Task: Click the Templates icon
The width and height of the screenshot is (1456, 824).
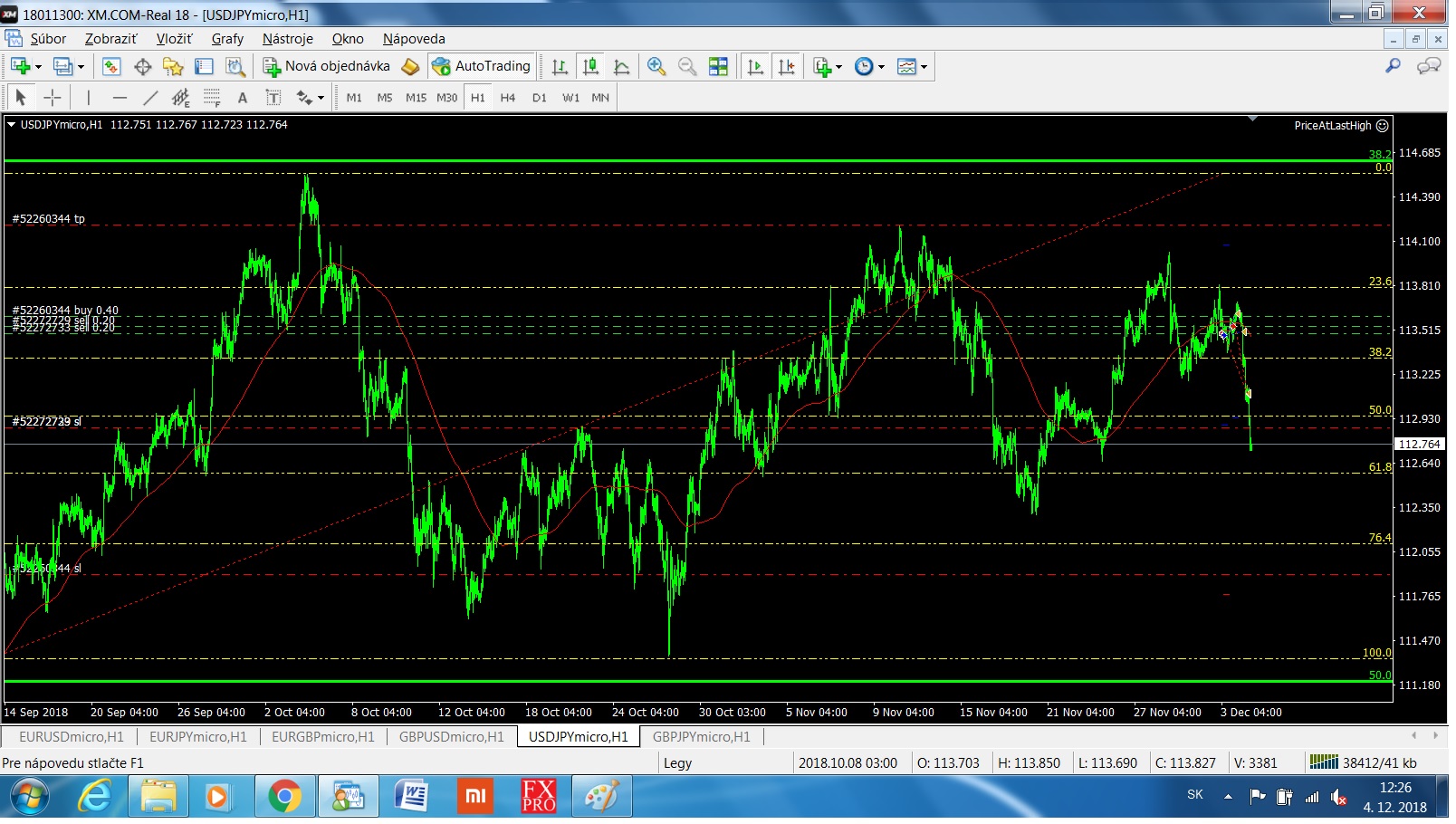Action: 906,66
